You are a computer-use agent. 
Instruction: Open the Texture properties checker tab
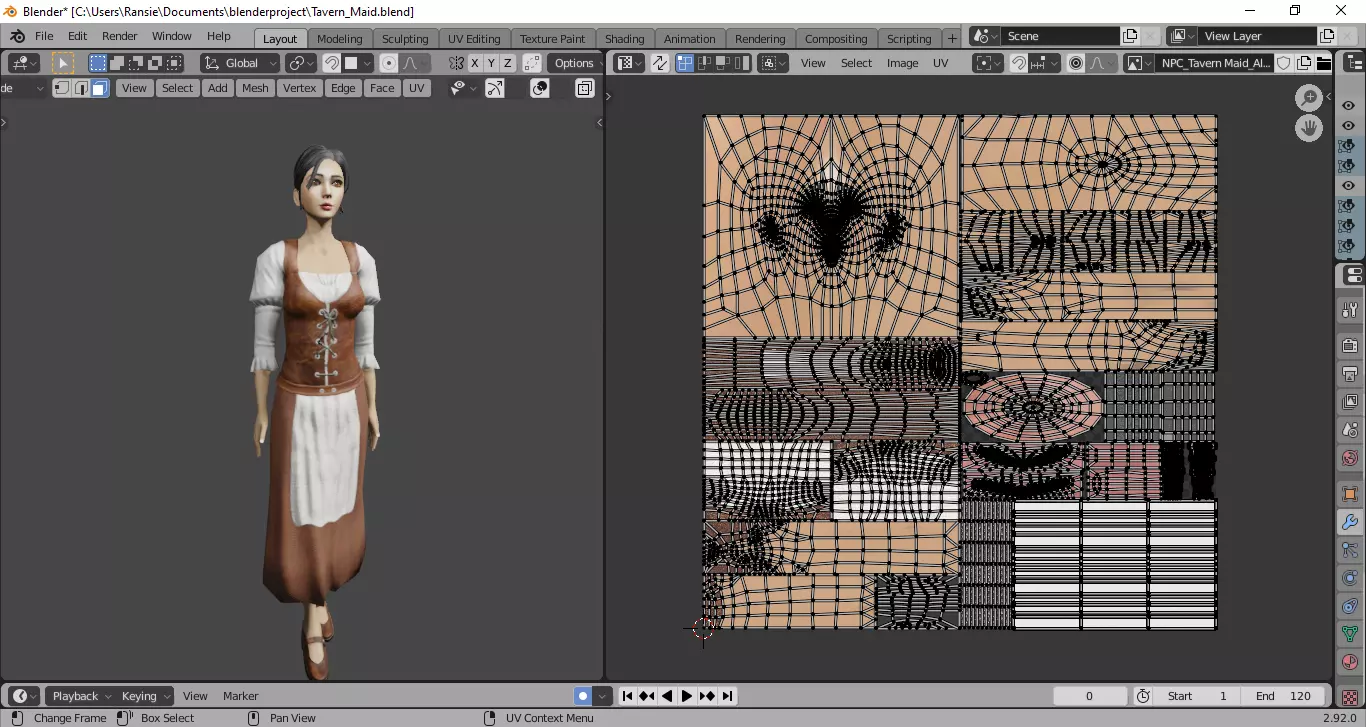[1349, 697]
